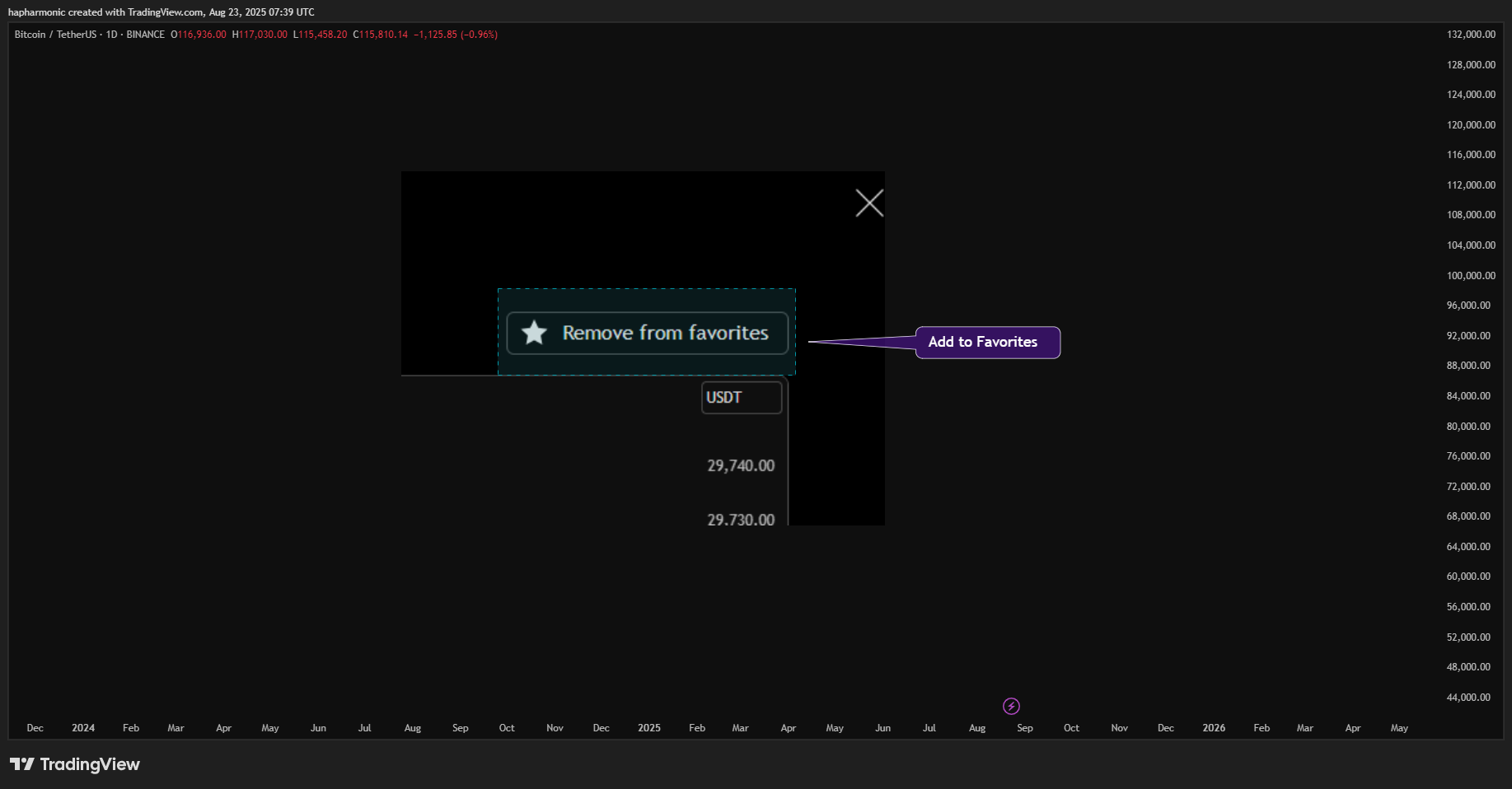Click the 132,000.00 price axis label
The height and width of the screenshot is (789, 1512).
click(x=1471, y=35)
